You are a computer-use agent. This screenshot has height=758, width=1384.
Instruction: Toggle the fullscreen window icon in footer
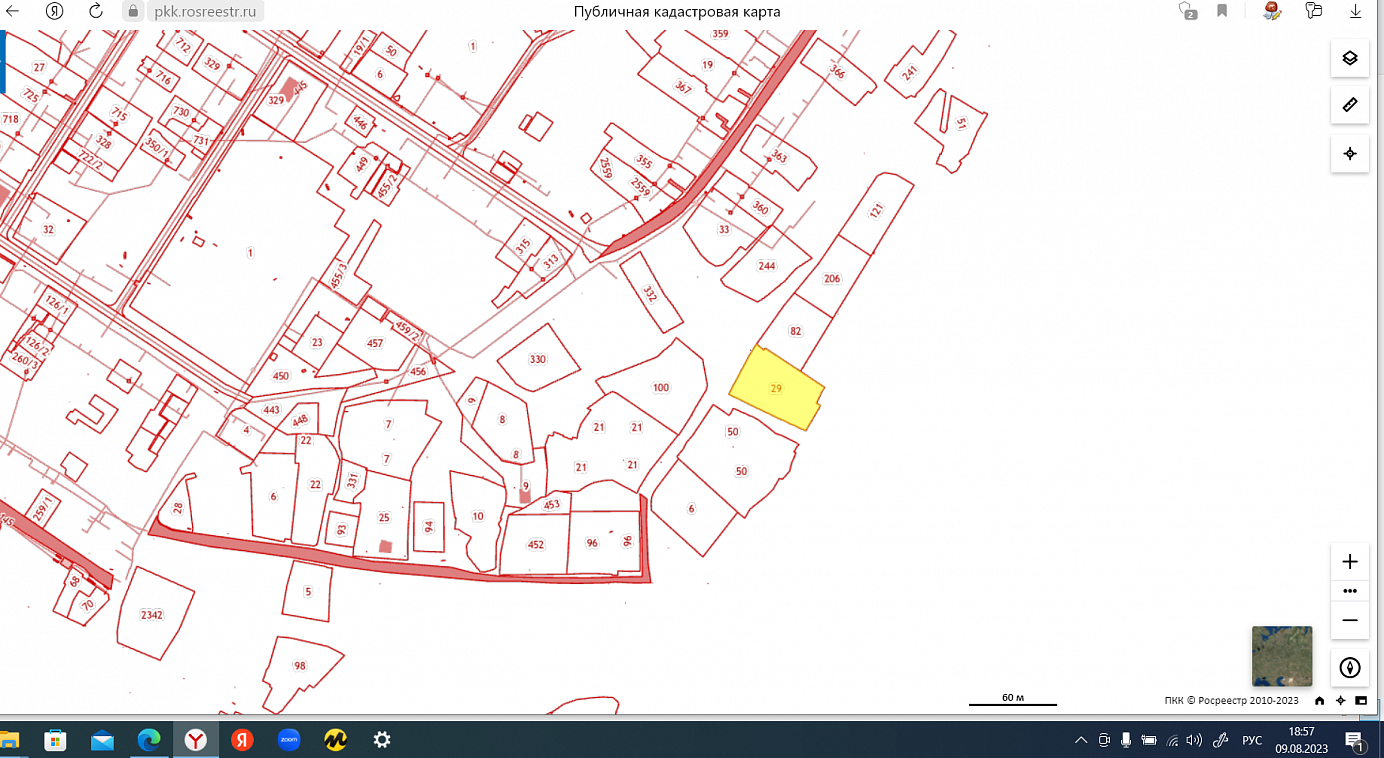(x=1361, y=701)
